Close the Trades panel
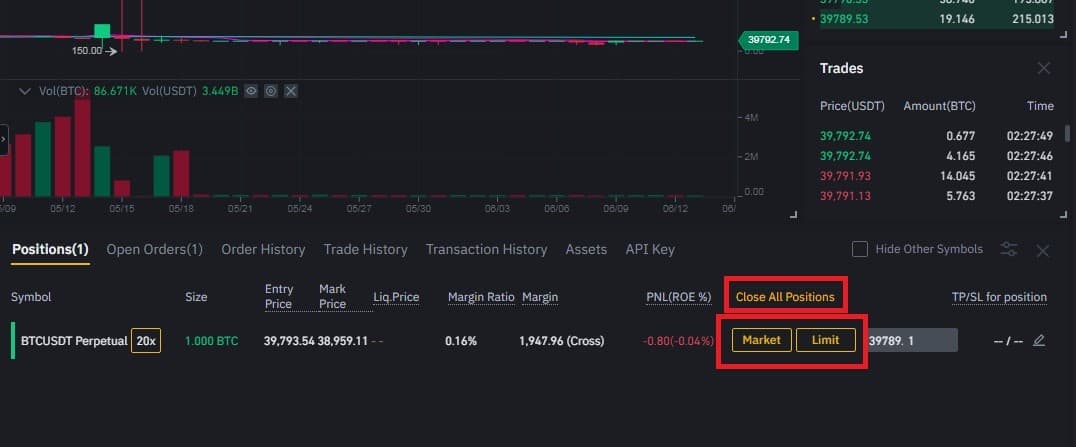Image resolution: width=1076 pixels, height=447 pixels. (1044, 68)
